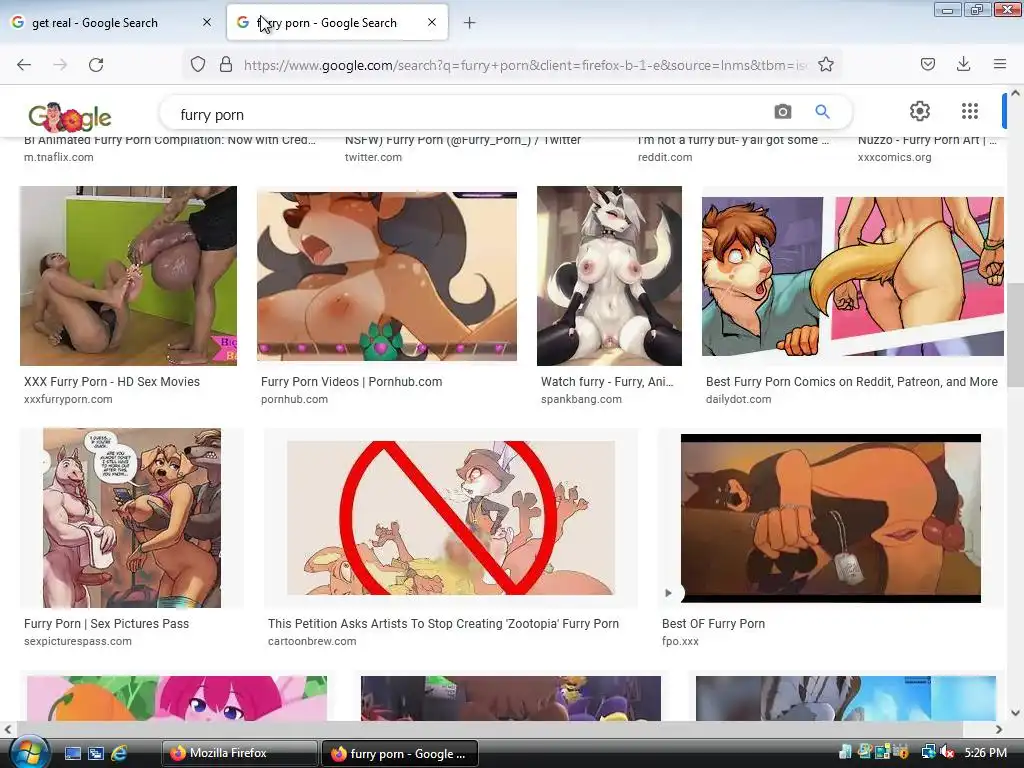The height and width of the screenshot is (768, 1024).
Task: Click the muted volume tray icon
Action: 946,753
